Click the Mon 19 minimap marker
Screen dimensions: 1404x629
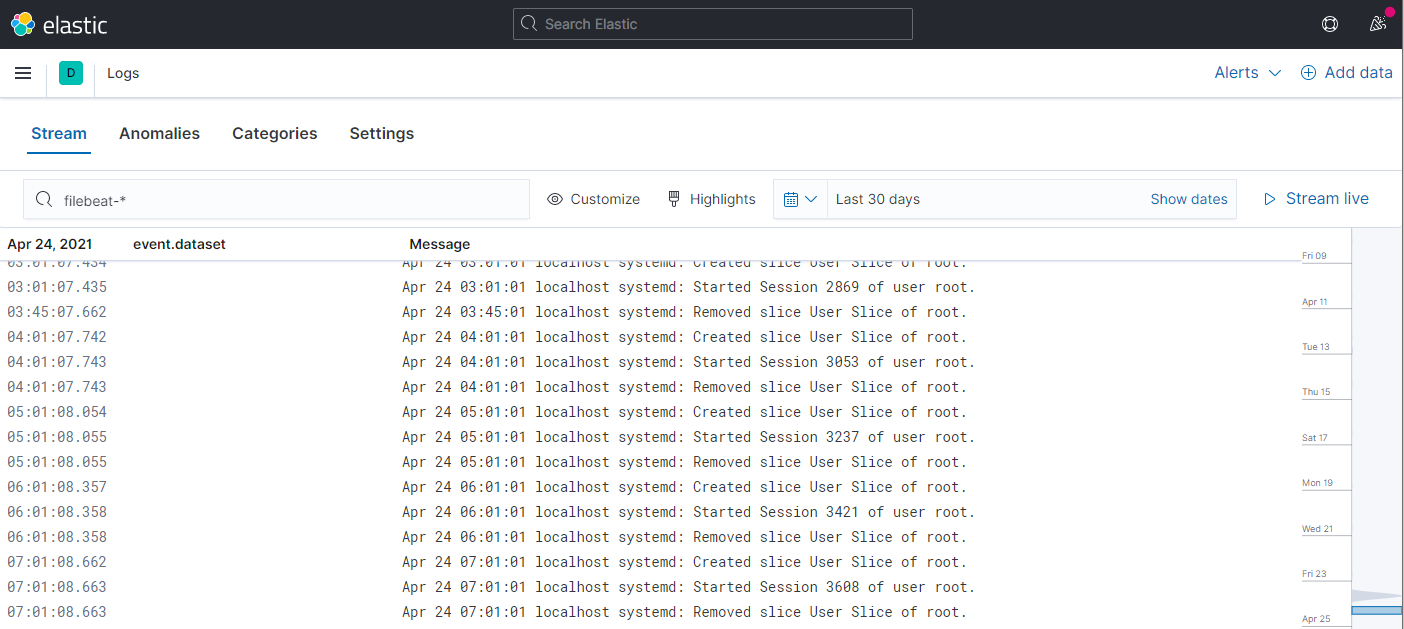[x=1317, y=483]
